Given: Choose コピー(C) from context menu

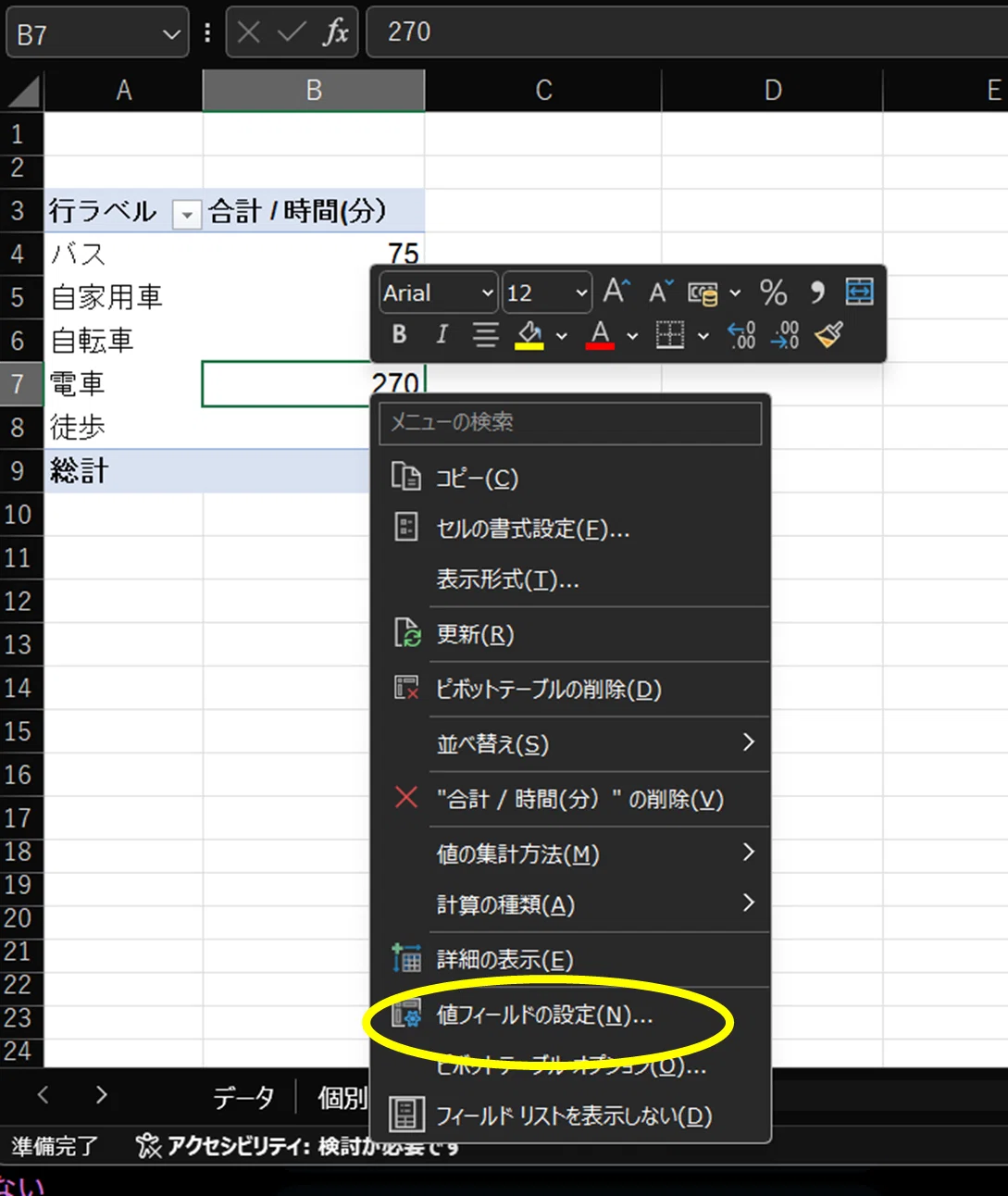Looking at the screenshot, I should click(570, 478).
